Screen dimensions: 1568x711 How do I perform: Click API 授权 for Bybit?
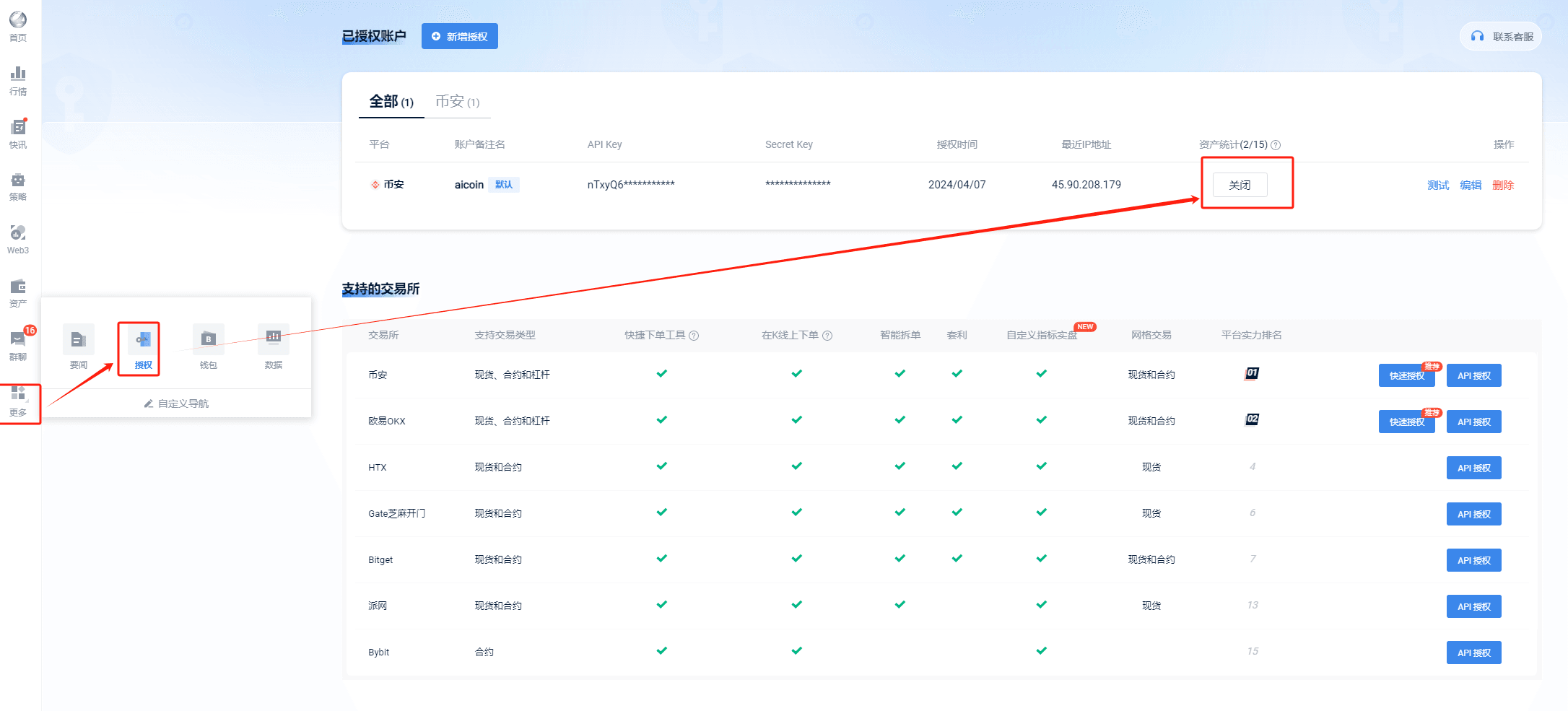coord(1474,653)
